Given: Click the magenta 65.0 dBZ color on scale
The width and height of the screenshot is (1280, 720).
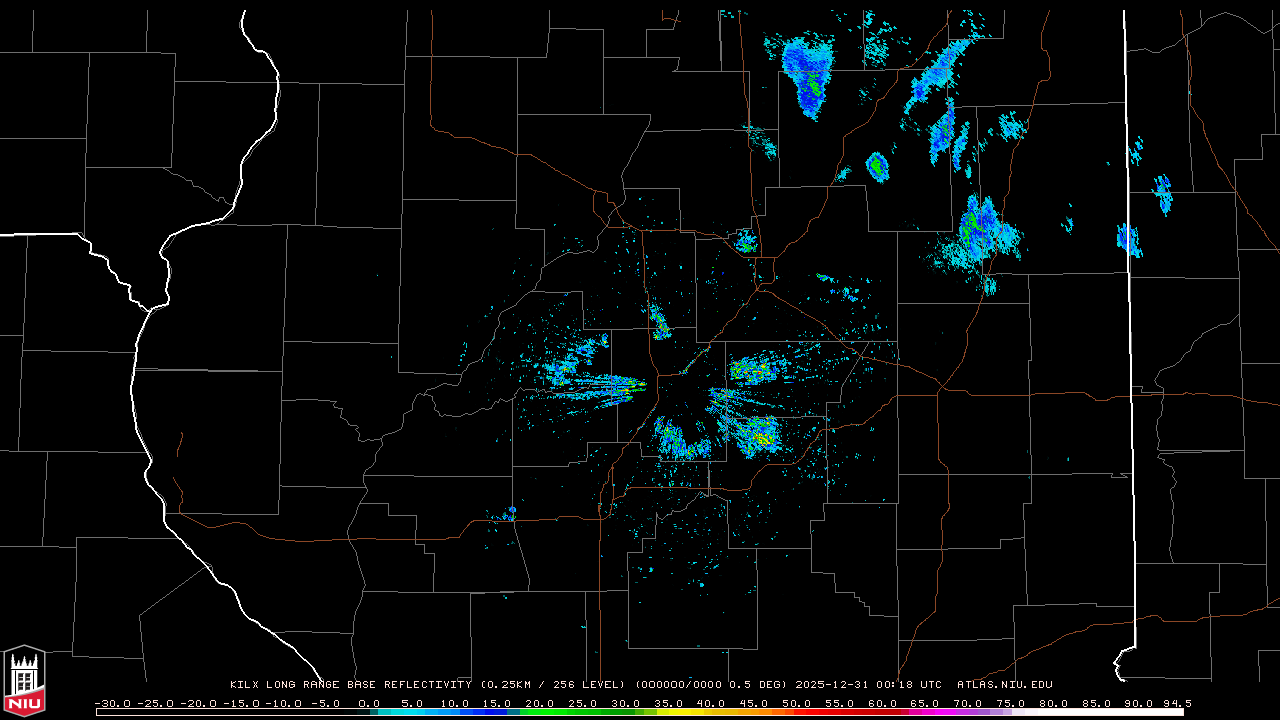Looking at the screenshot, I should coord(925,712).
